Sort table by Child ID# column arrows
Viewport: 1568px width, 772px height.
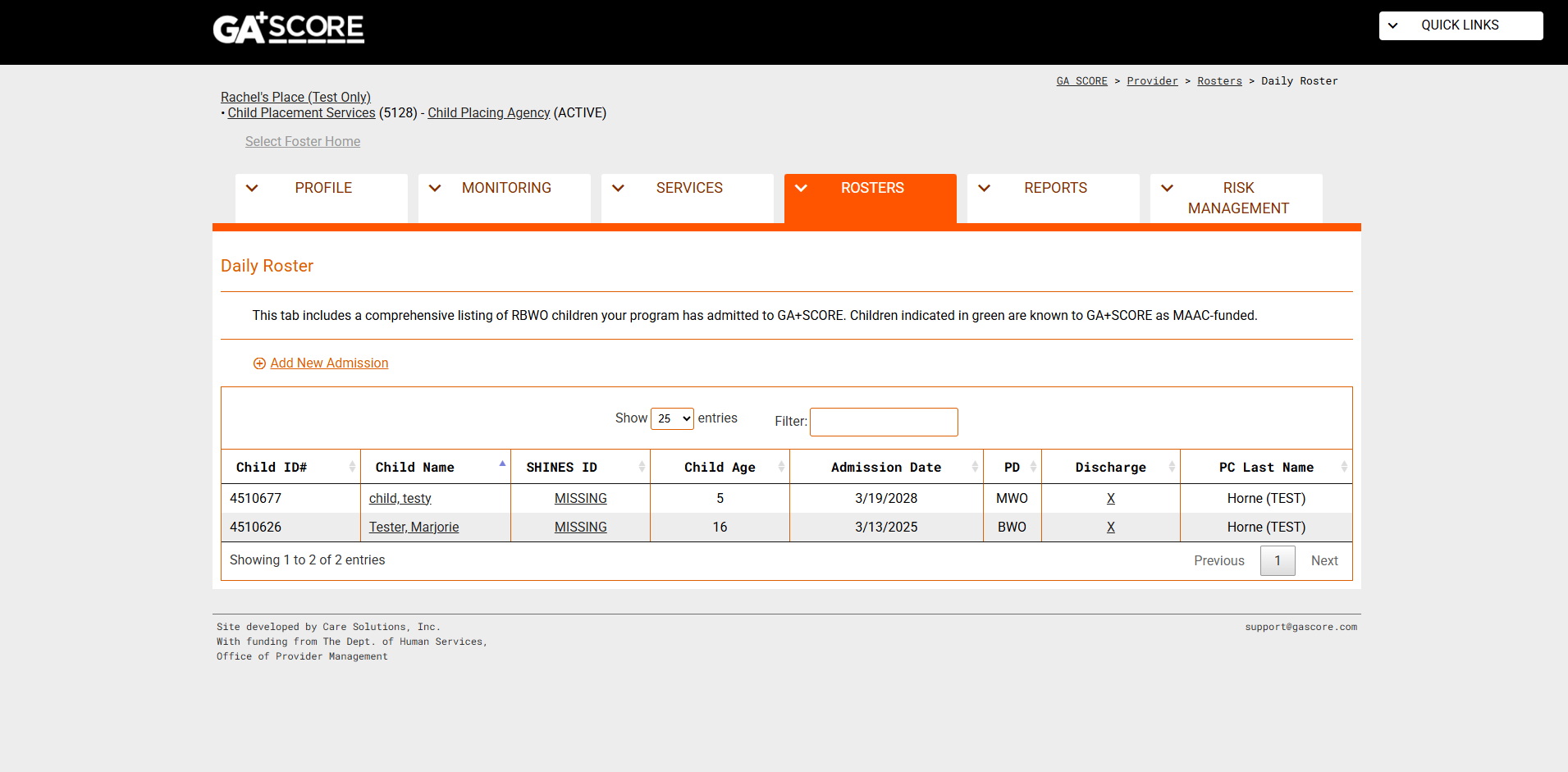coord(352,467)
